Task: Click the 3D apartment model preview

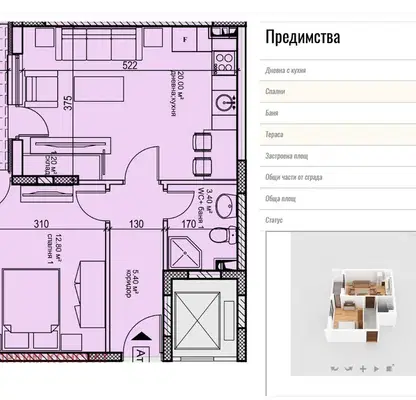Action: click(x=353, y=304)
